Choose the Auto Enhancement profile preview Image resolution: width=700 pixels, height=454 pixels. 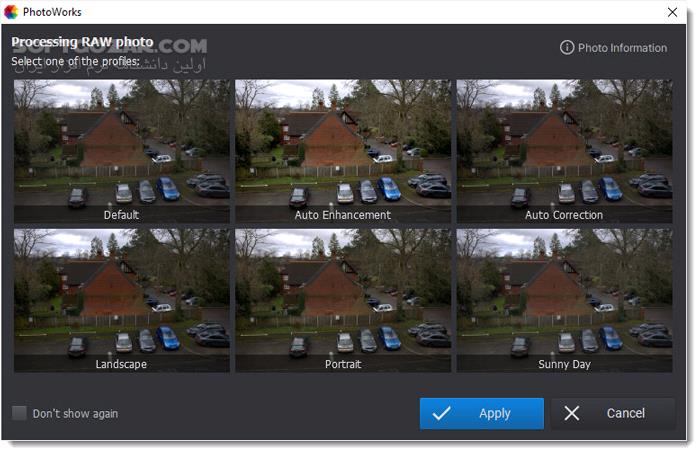pyautogui.click(x=343, y=151)
